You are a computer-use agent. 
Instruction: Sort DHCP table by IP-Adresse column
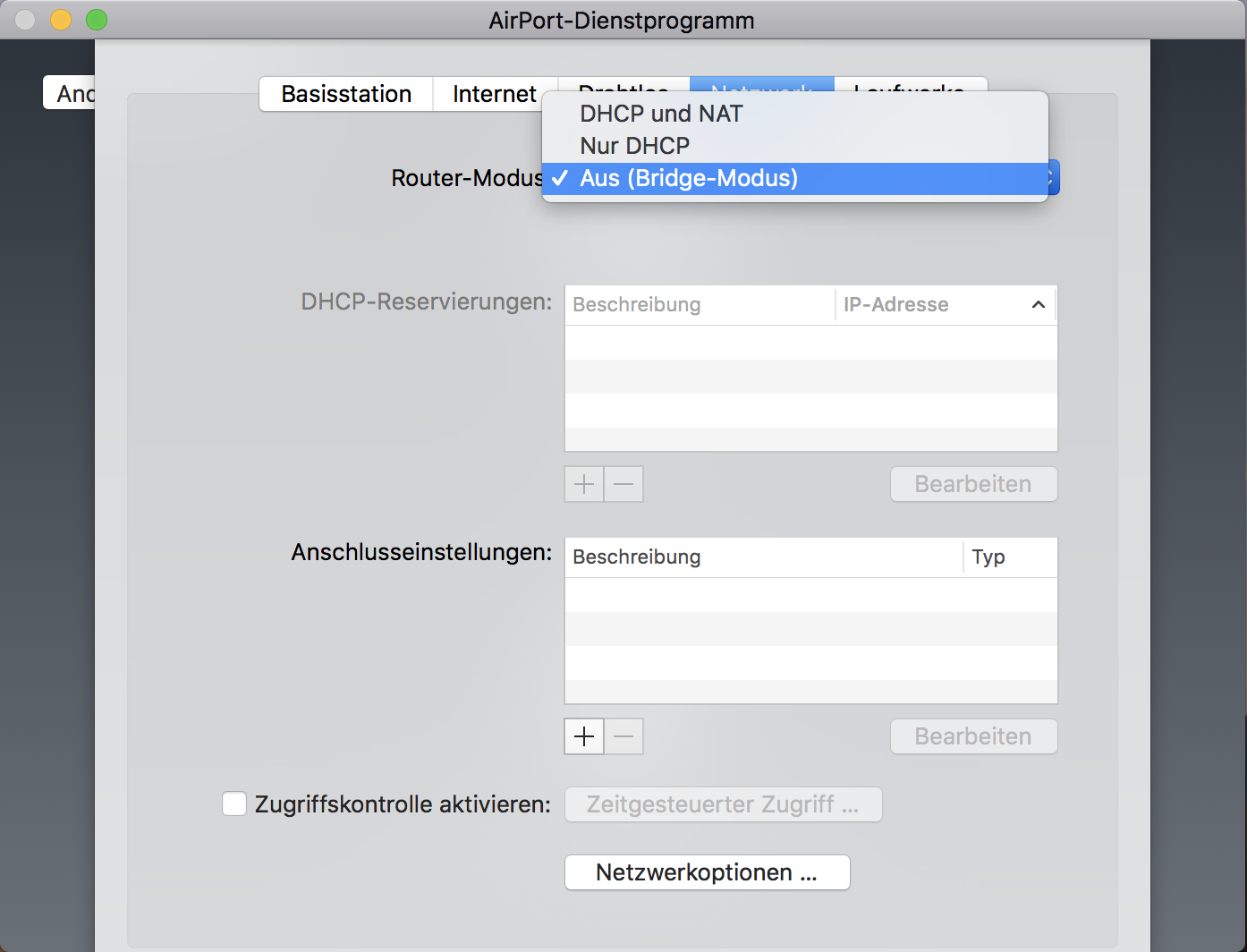(946, 305)
